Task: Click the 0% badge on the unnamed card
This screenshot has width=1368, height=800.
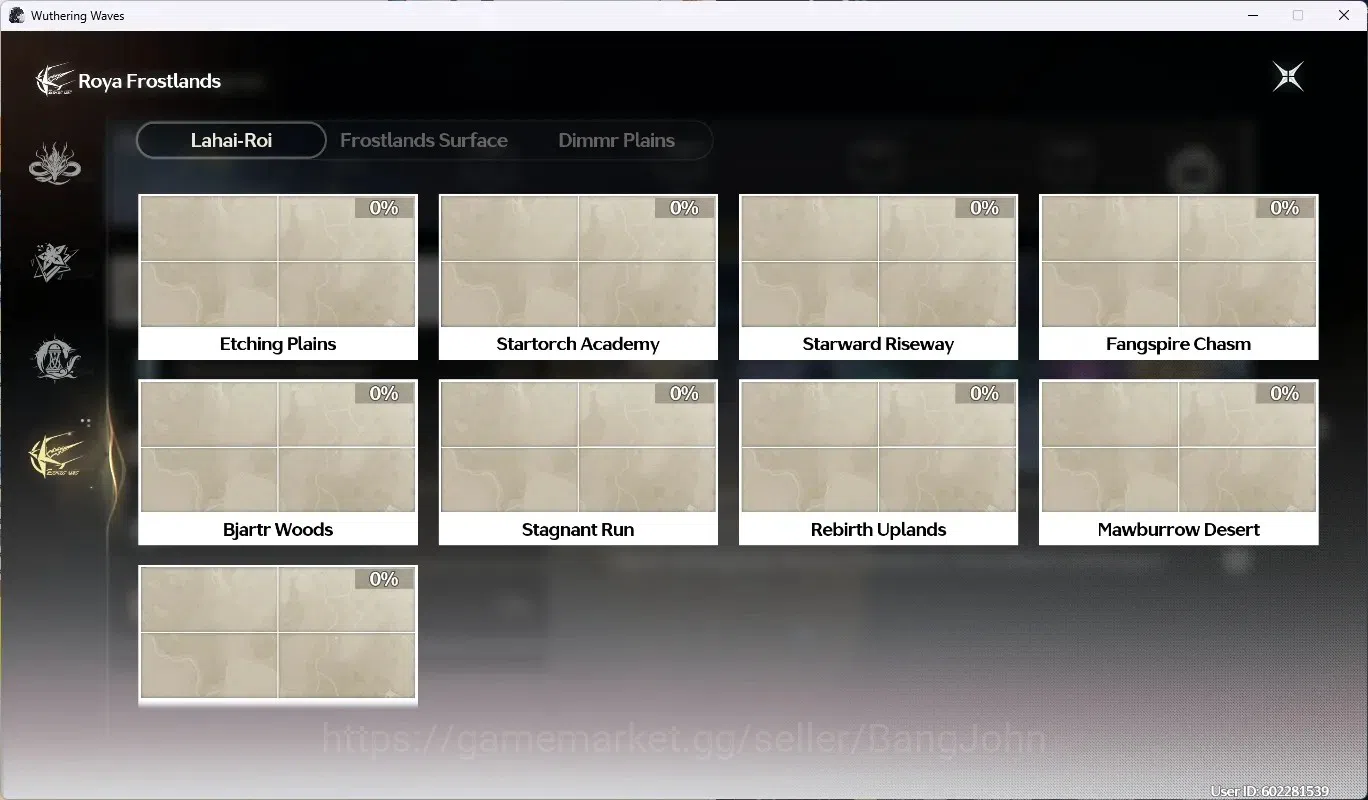Action: [x=384, y=579]
